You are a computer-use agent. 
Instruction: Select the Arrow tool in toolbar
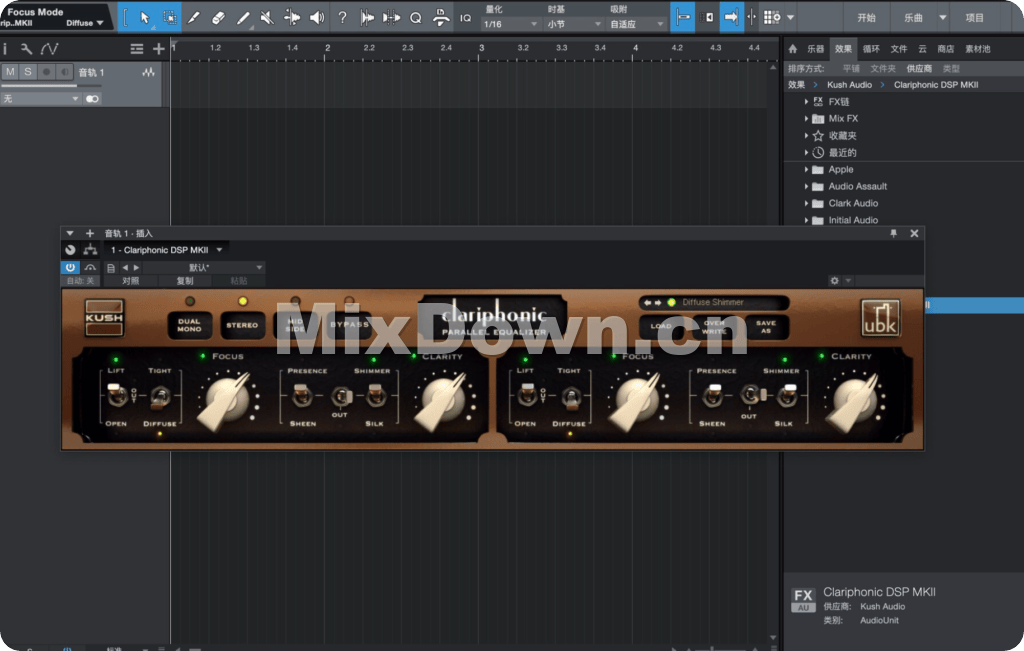click(144, 18)
